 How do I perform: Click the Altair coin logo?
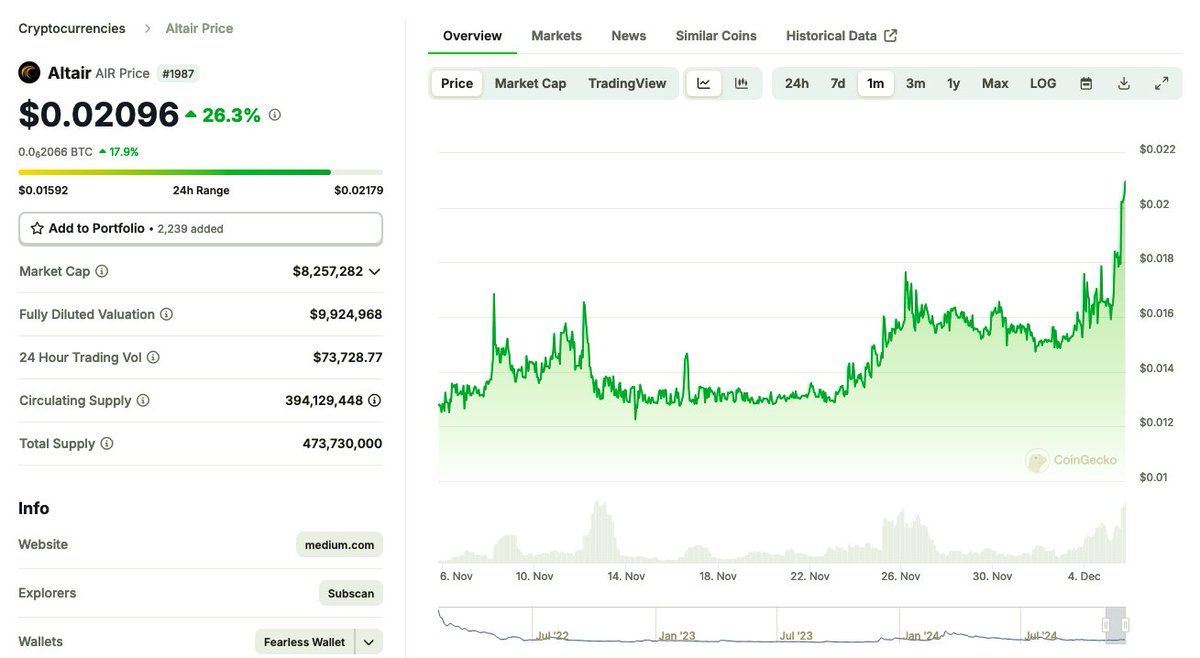coord(30,73)
